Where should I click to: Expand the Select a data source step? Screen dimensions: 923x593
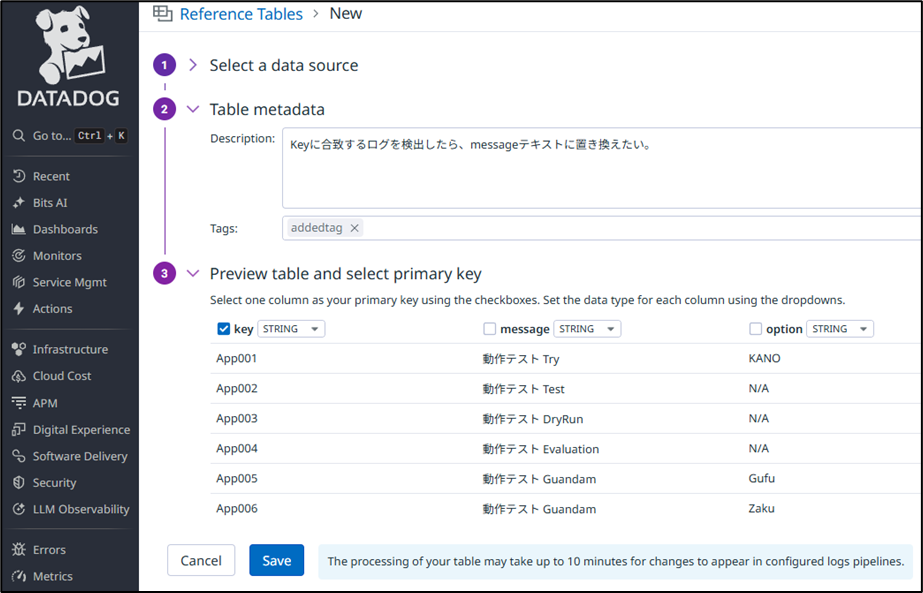[194, 65]
